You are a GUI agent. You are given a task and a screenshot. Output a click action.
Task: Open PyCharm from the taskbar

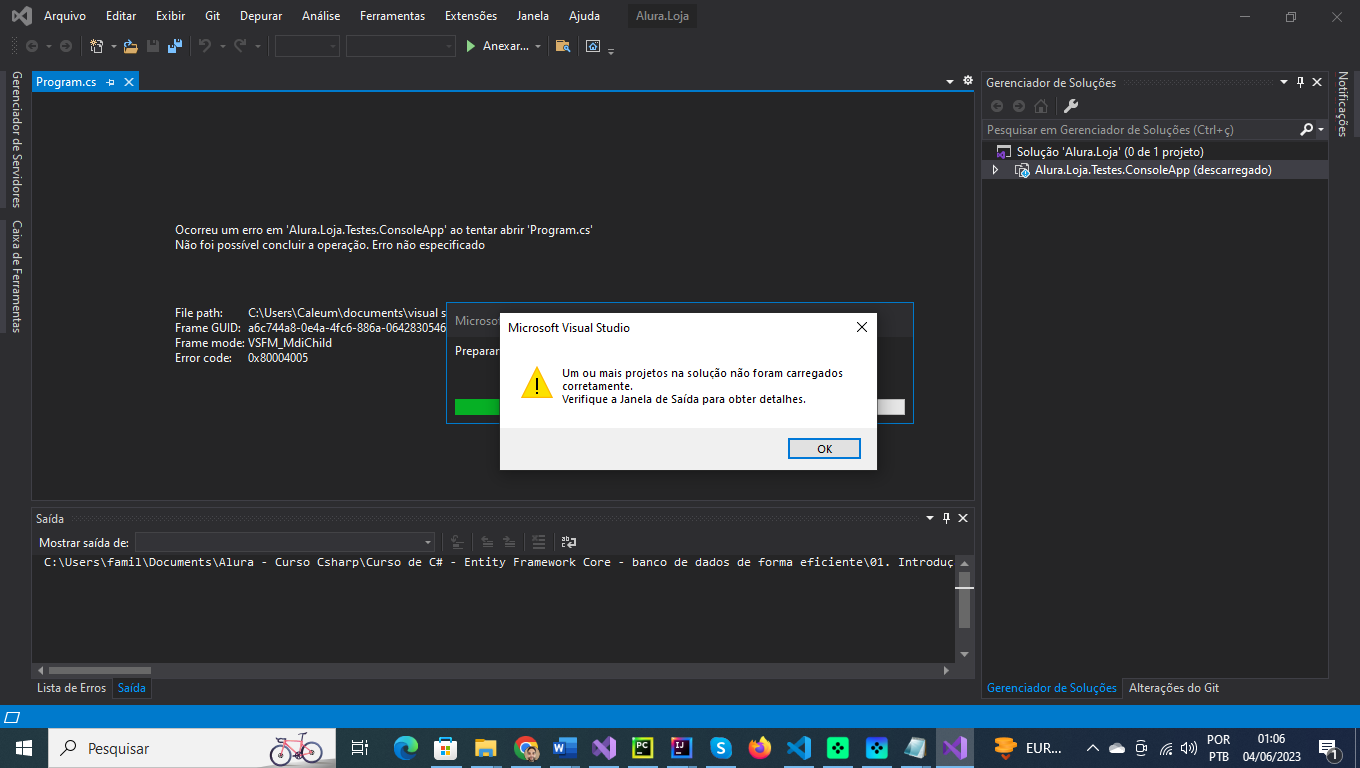click(643, 748)
